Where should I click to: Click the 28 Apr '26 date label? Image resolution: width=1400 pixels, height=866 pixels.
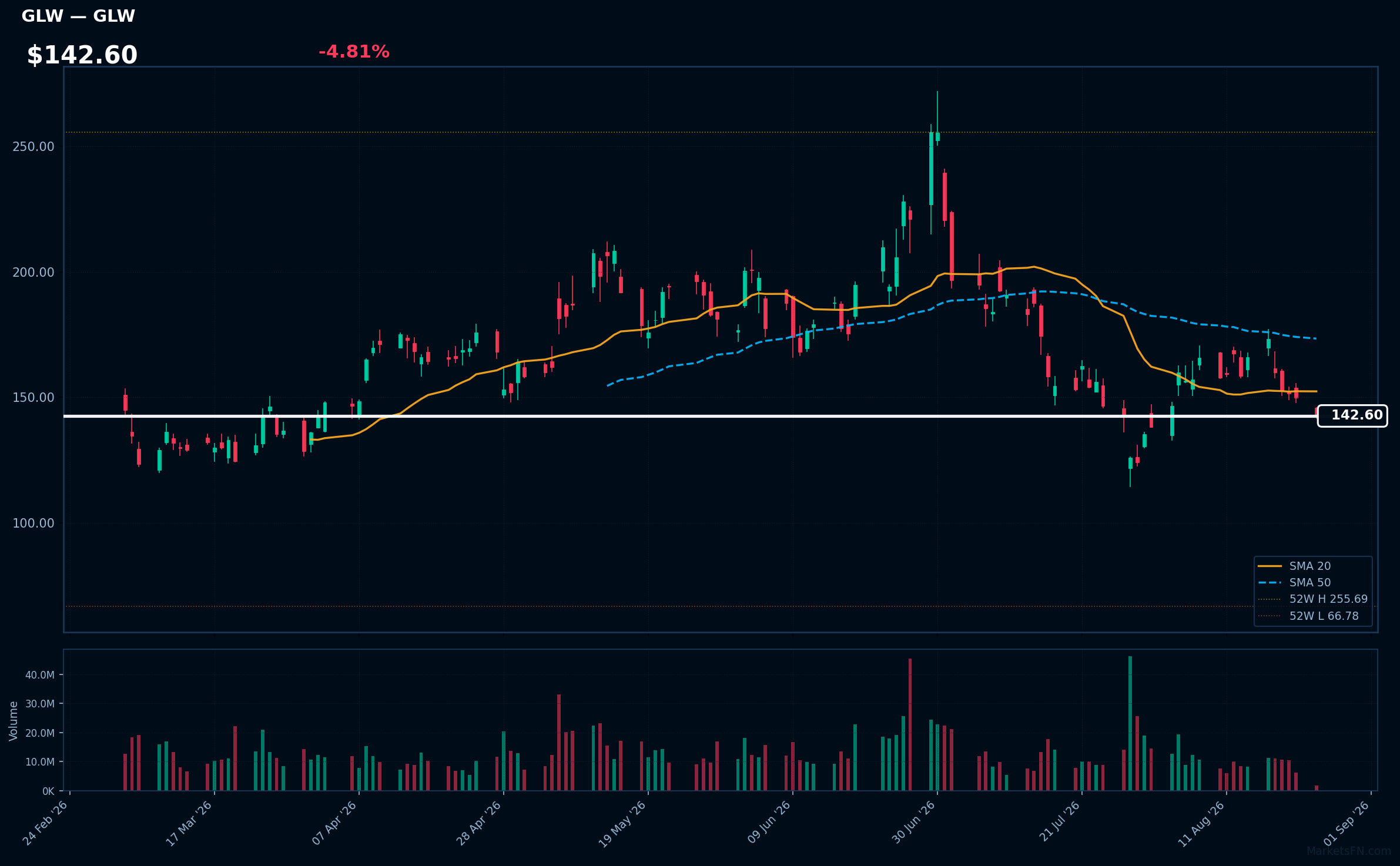click(x=479, y=823)
